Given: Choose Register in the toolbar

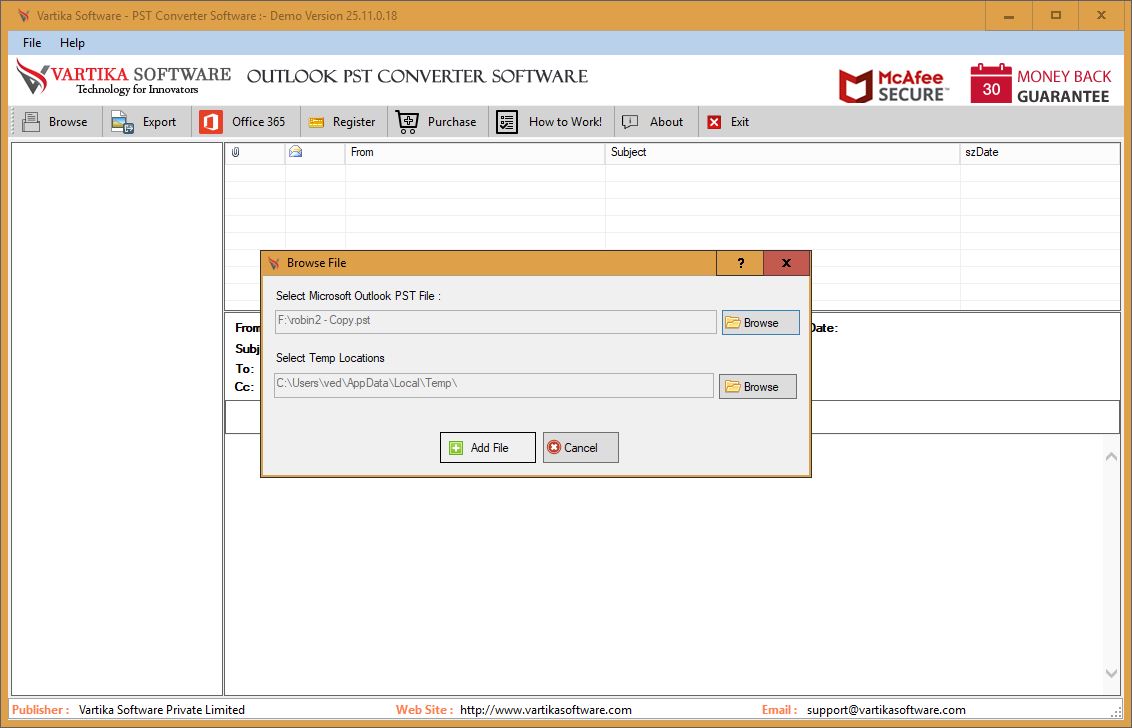Looking at the screenshot, I should tap(354, 122).
